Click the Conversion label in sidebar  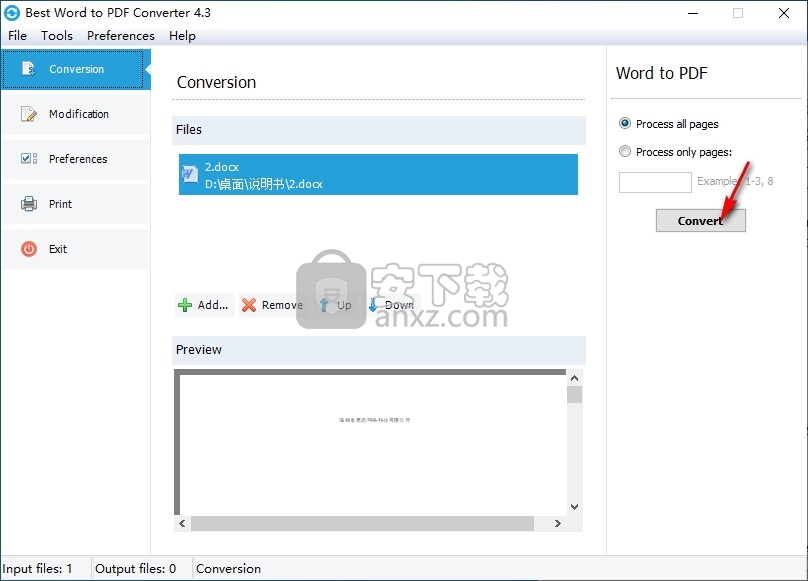pos(76,69)
